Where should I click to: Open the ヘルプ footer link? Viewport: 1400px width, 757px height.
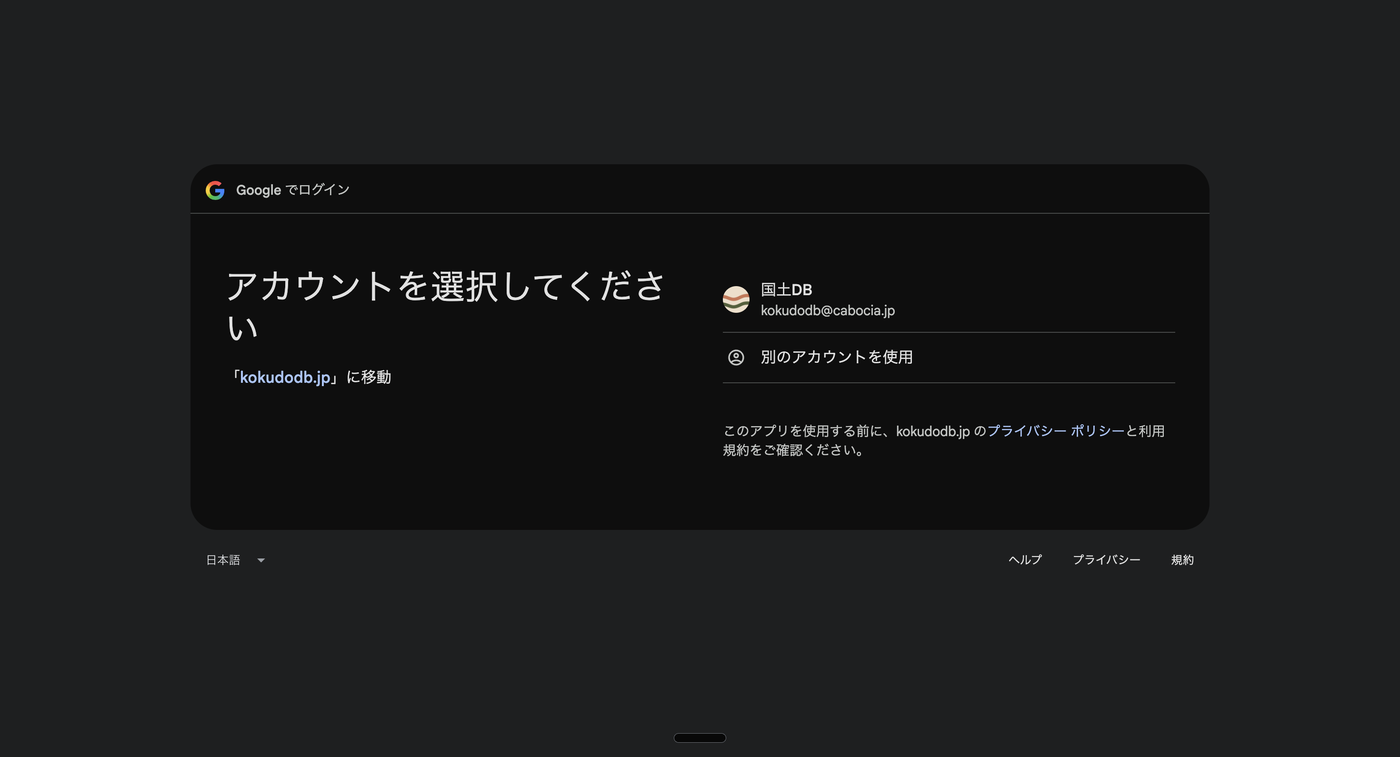(1025, 560)
